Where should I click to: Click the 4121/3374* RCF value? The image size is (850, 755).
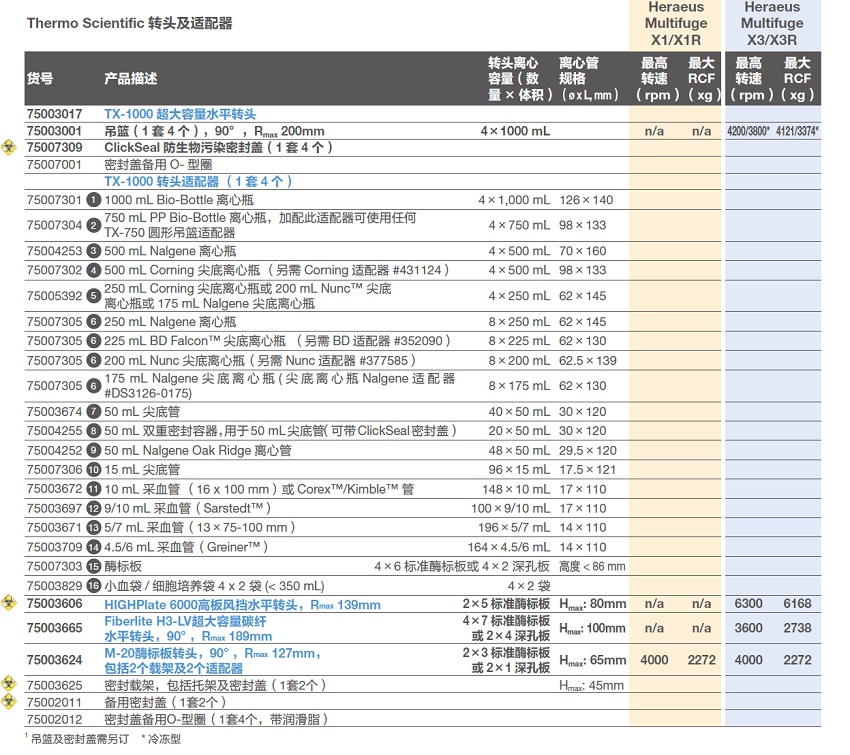pyautogui.click(x=797, y=131)
